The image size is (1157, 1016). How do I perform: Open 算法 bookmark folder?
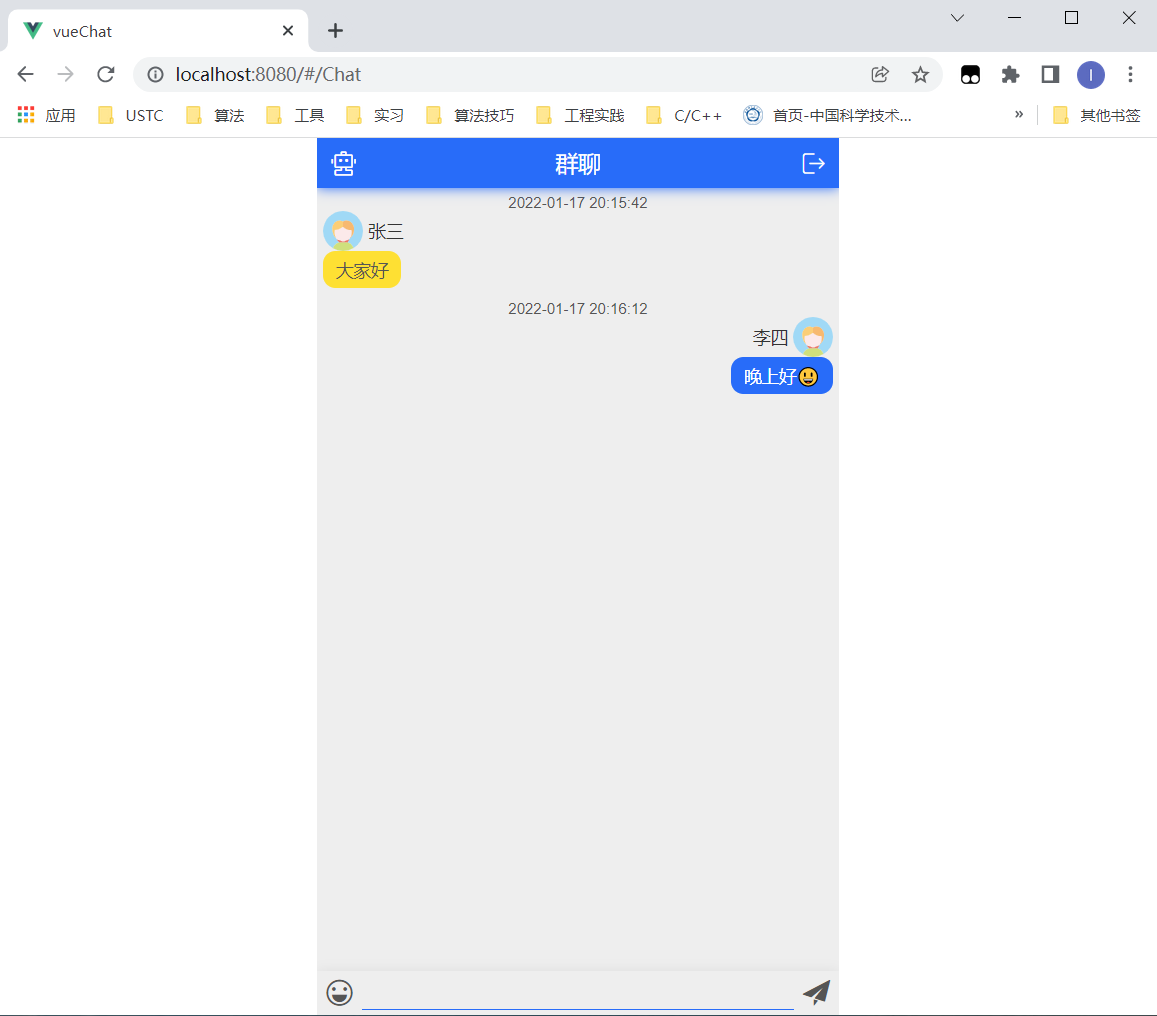point(215,115)
